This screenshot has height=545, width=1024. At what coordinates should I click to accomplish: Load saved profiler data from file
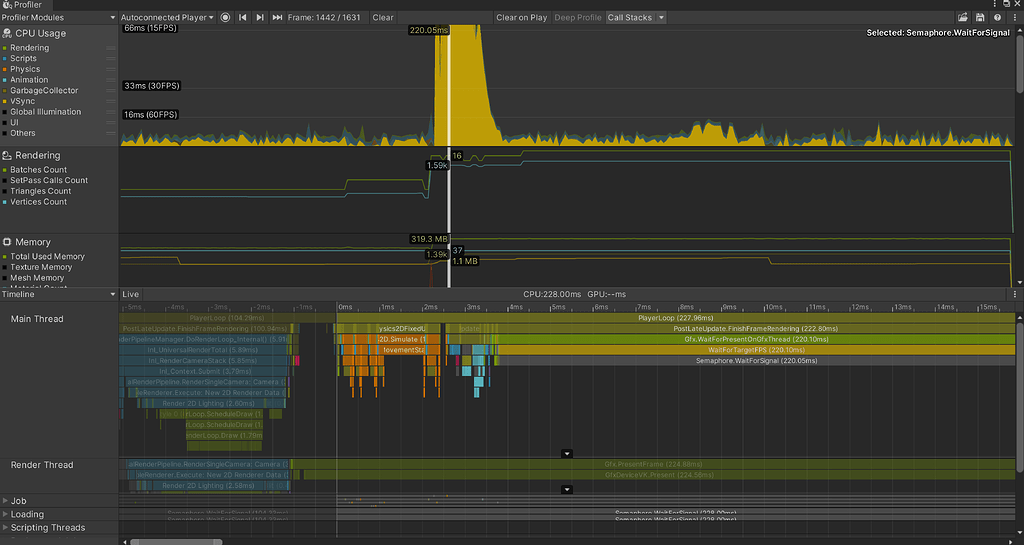tap(963, 18)
